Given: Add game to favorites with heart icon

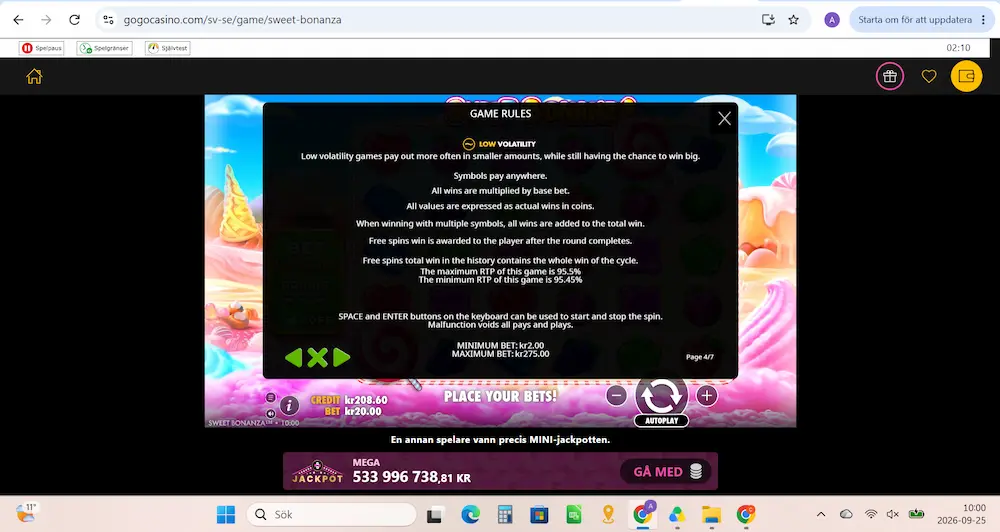Looking at the screenshot, I should (x=929, y=77).
